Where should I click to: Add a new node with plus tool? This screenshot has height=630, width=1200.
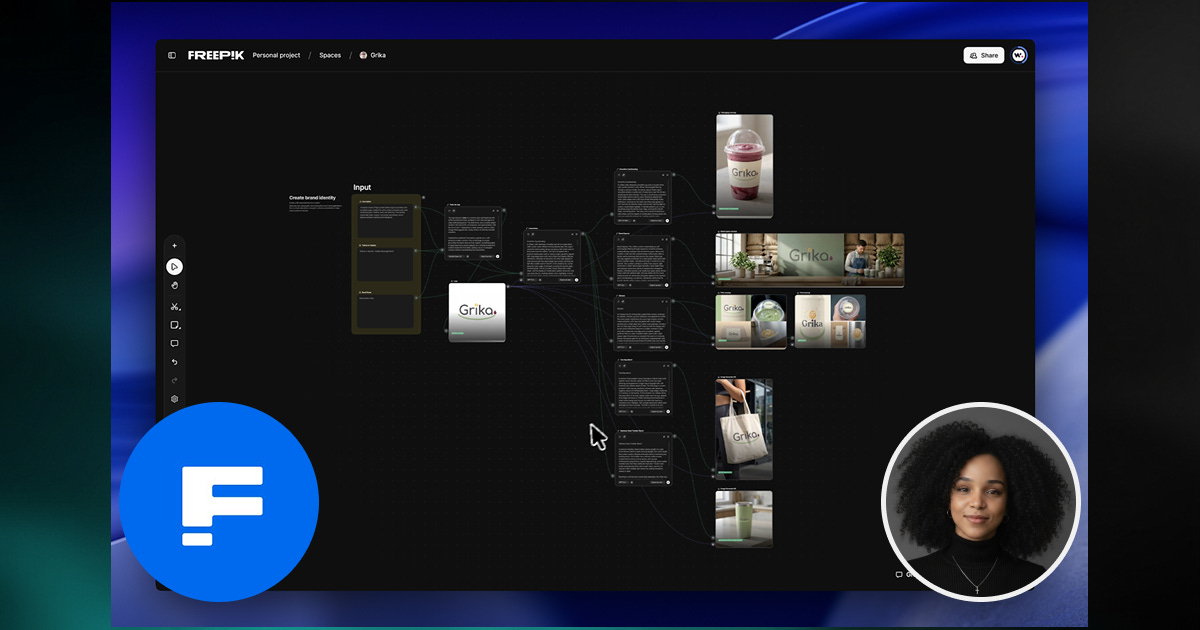(x=174, y=246)
